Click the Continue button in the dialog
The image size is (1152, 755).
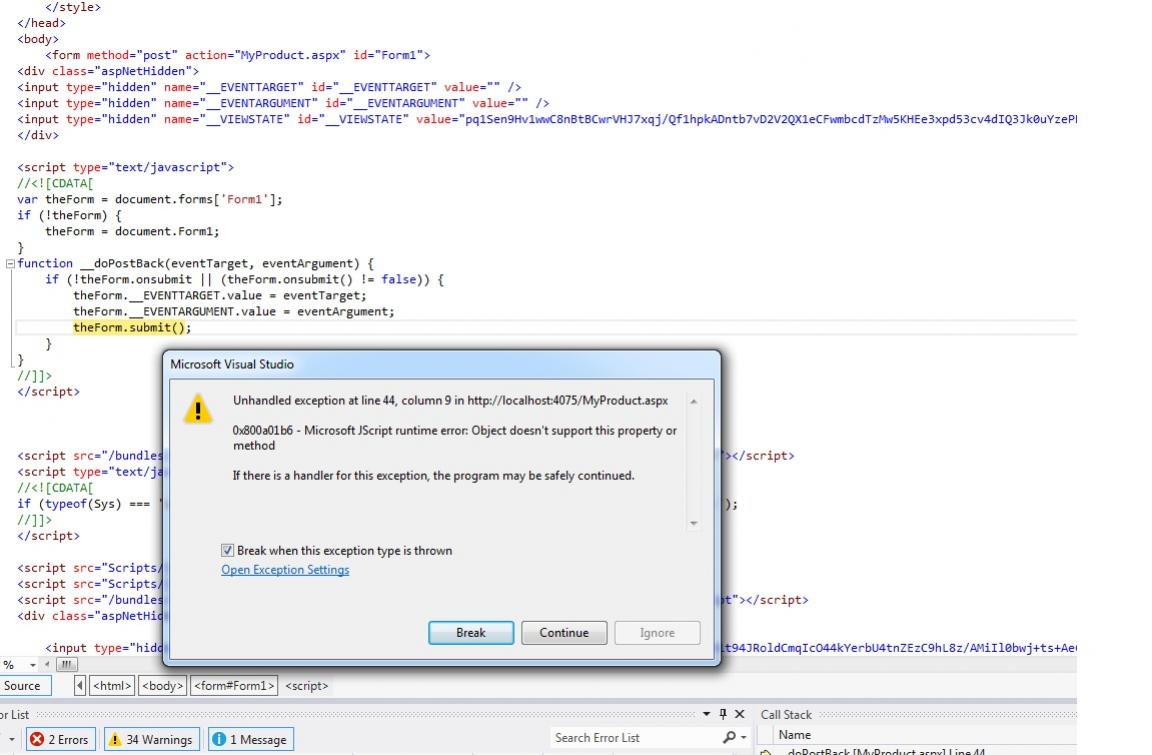tap(563, 632)
